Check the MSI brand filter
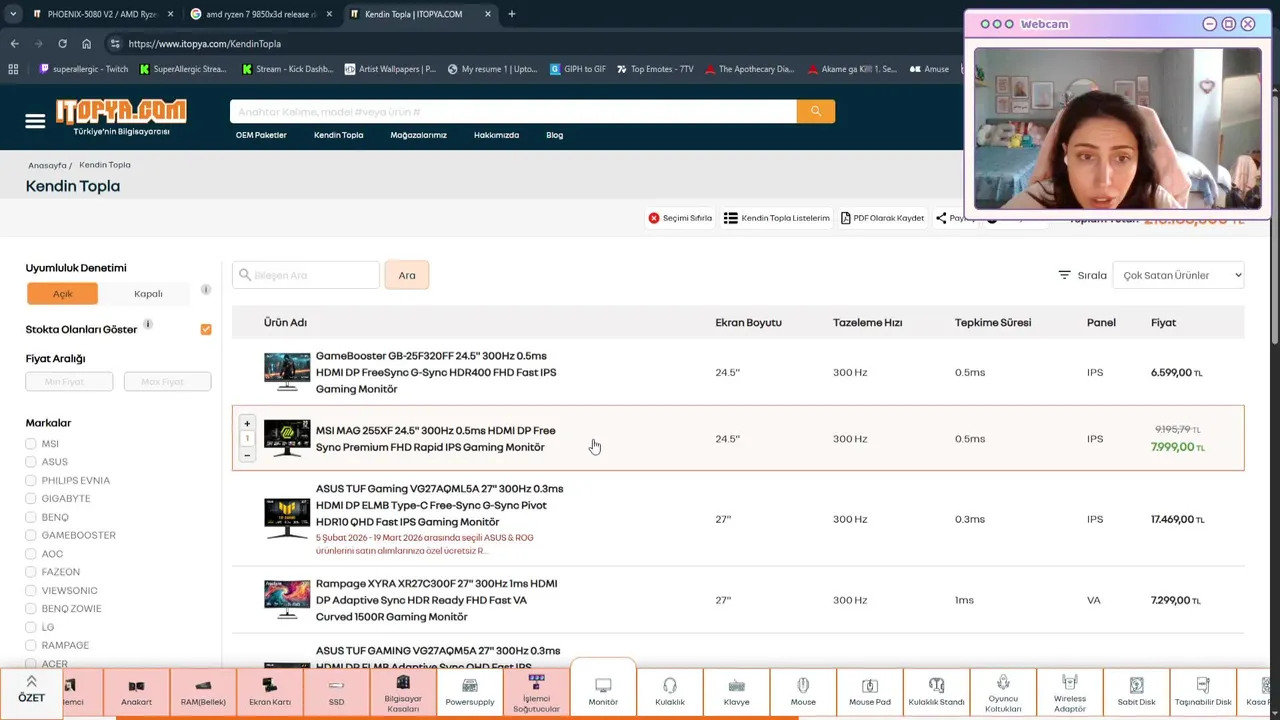The image size is (1280, 720). tap(31, 444)
